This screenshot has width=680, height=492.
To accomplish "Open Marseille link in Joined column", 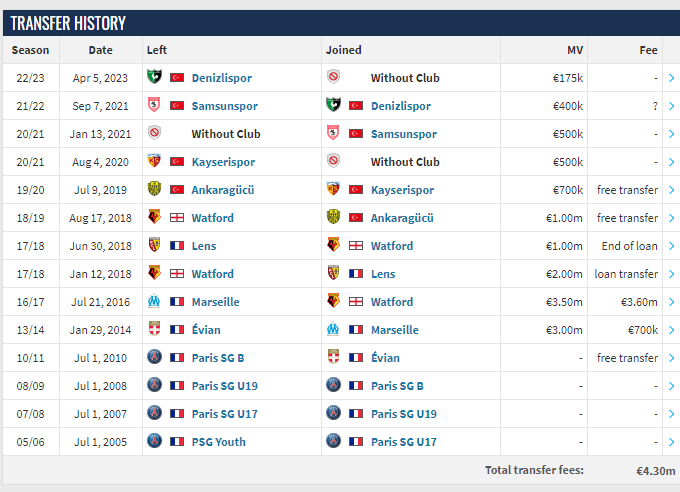I will pos(395,330).
